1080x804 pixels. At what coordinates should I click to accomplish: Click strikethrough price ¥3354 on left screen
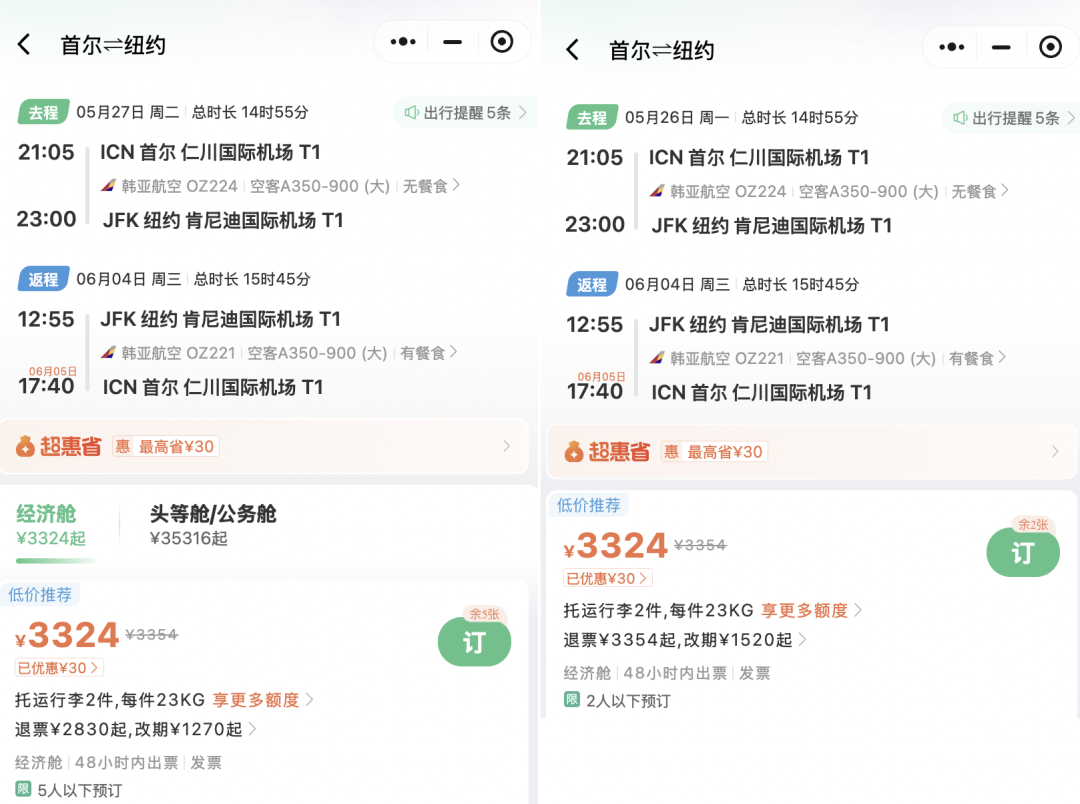click(x=152, y=635)
